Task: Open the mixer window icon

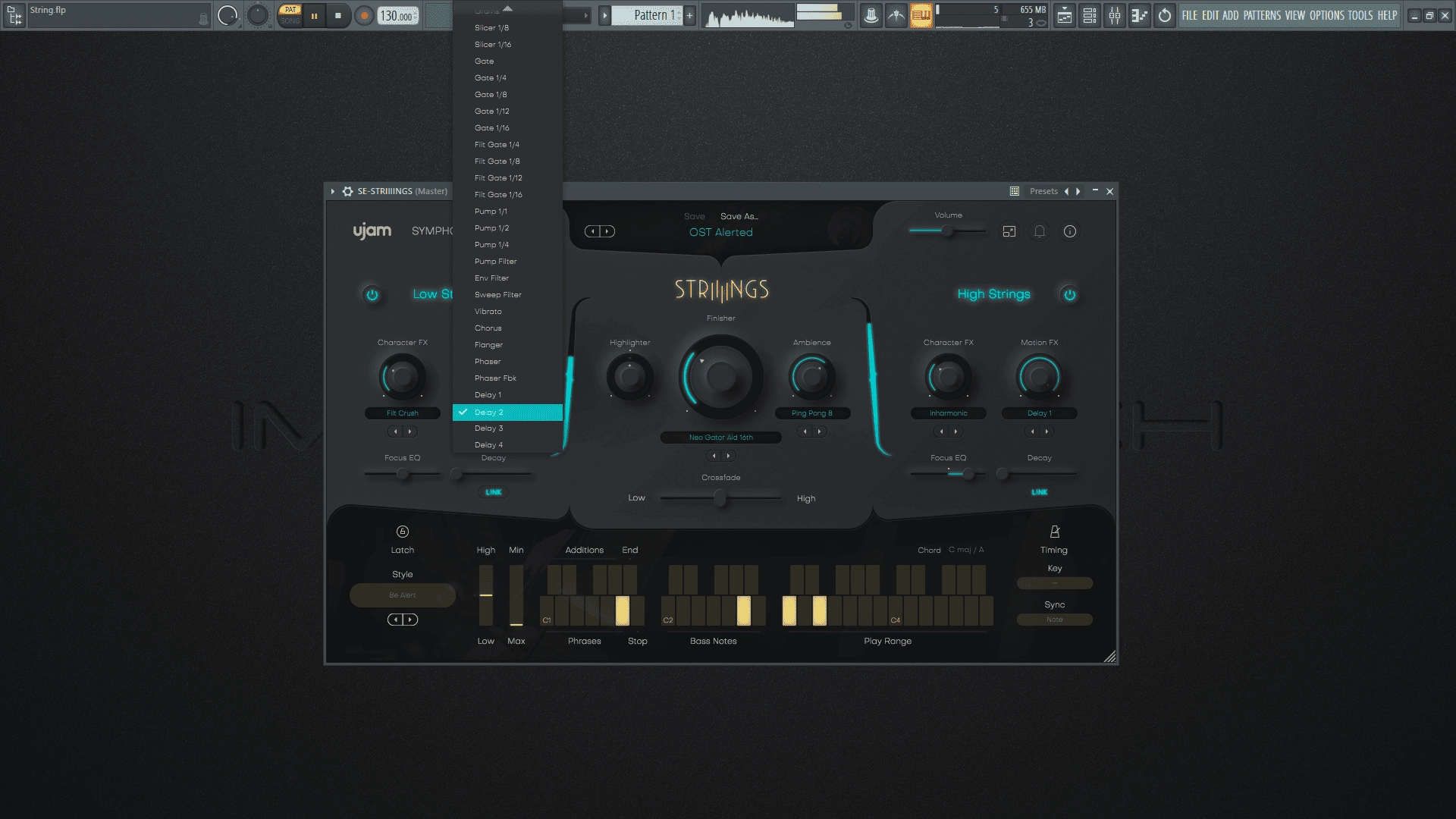Action: pyautogui.click(x=1115, y=15)
